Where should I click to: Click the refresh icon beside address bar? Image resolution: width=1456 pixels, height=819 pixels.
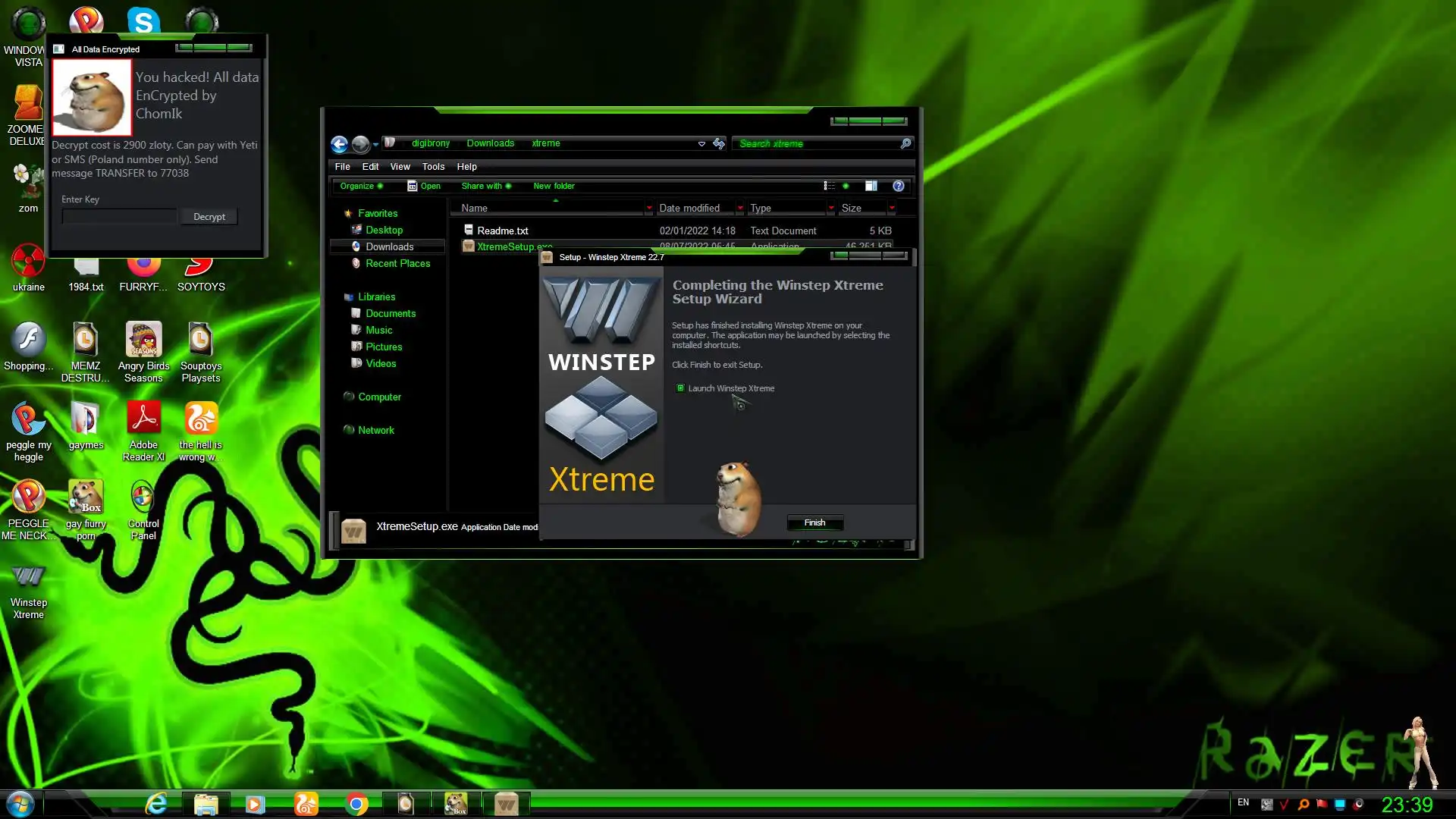pyautogui.click(x=719, y=143)
